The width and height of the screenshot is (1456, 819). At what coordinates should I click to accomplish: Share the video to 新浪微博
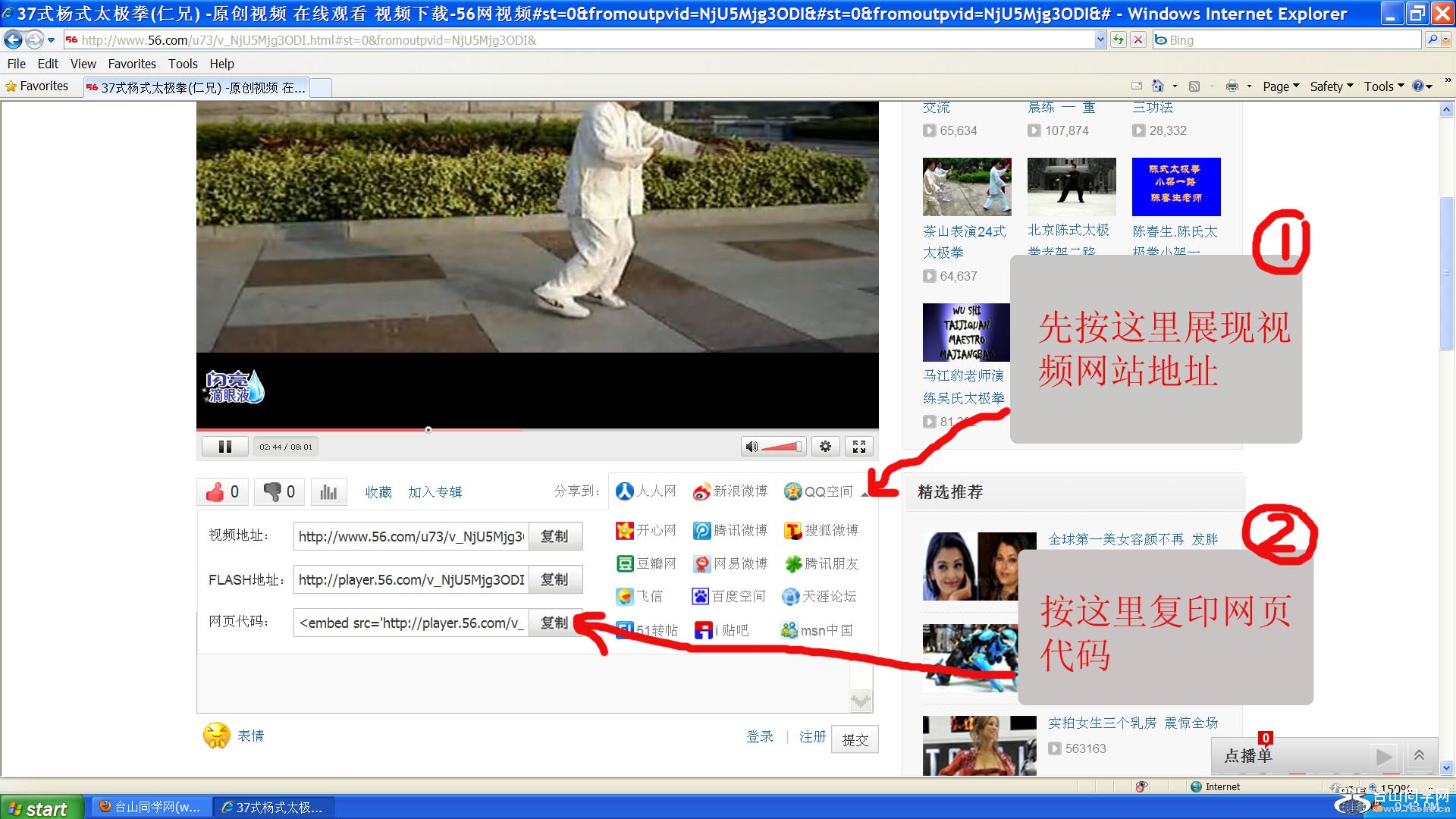(730, 491)
